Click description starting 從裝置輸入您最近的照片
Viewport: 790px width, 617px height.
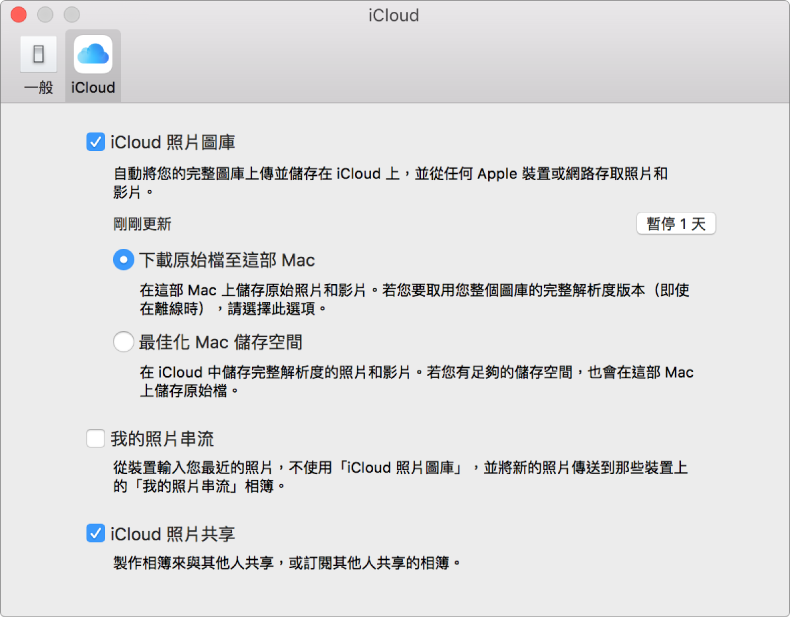(401, 476)
